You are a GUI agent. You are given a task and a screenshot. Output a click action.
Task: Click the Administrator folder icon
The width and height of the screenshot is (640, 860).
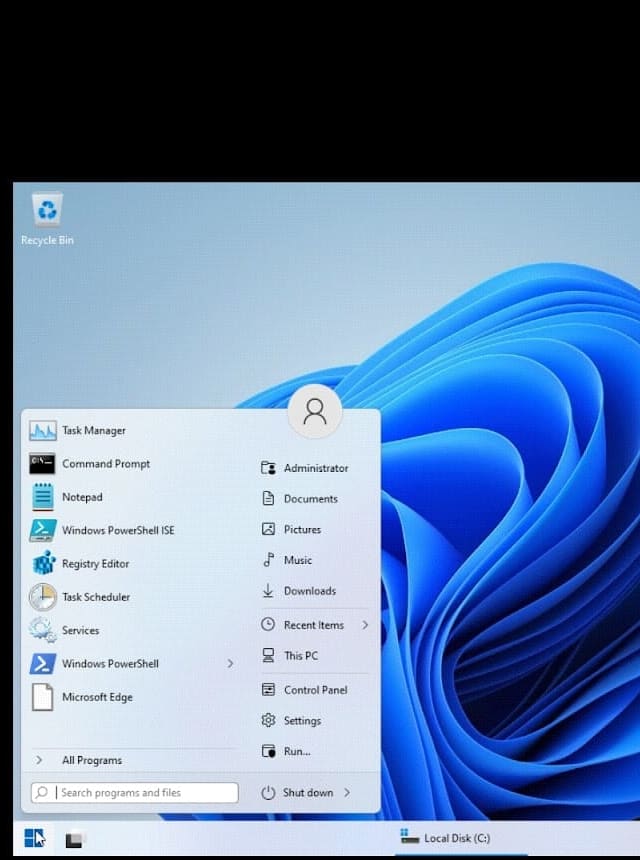tap(268, 468)
